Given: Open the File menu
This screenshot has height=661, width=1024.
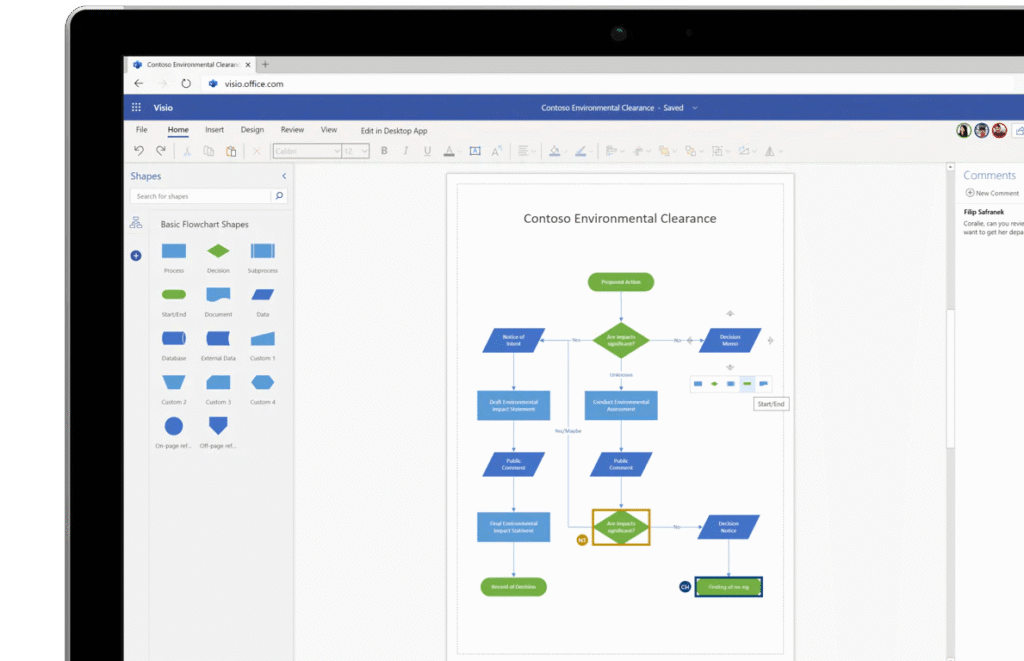Looking at the screenshot, I should (142, 130).
